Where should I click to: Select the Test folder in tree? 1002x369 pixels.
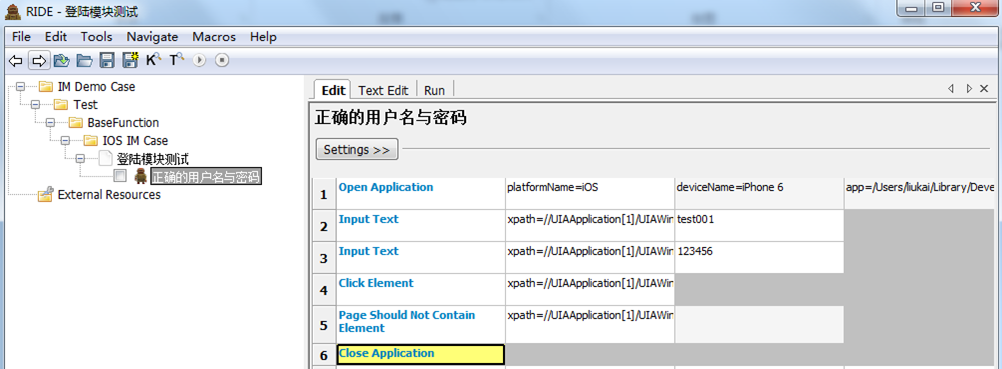(86, 105)
